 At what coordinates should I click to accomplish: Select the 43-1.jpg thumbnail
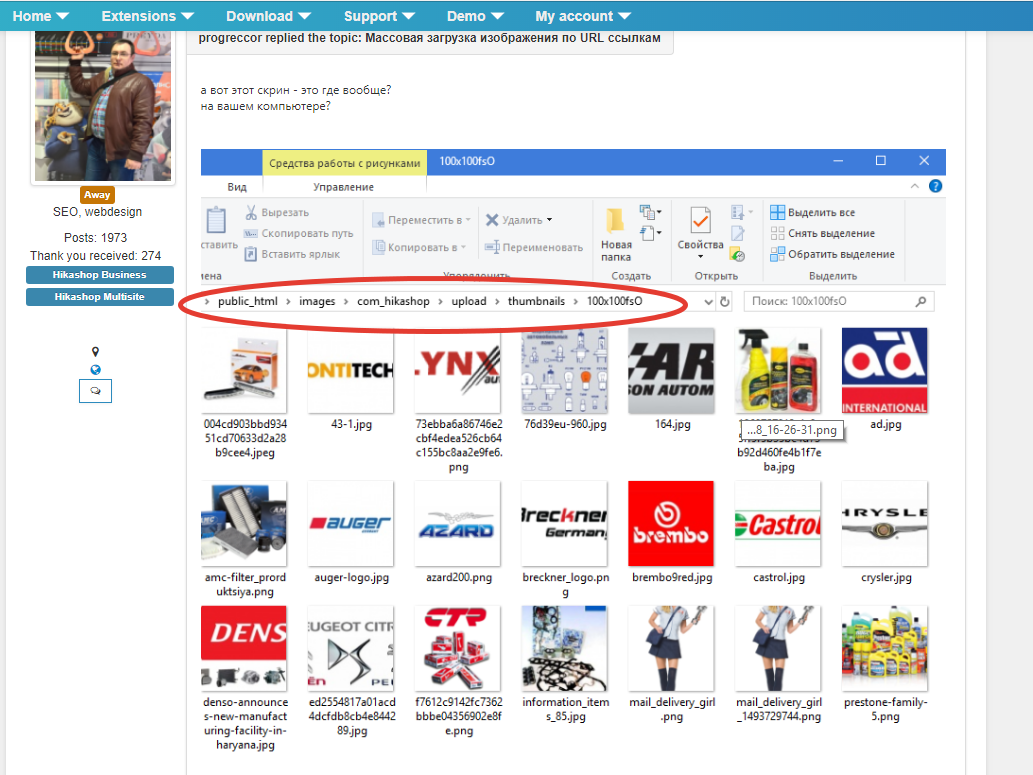(350, 370)
